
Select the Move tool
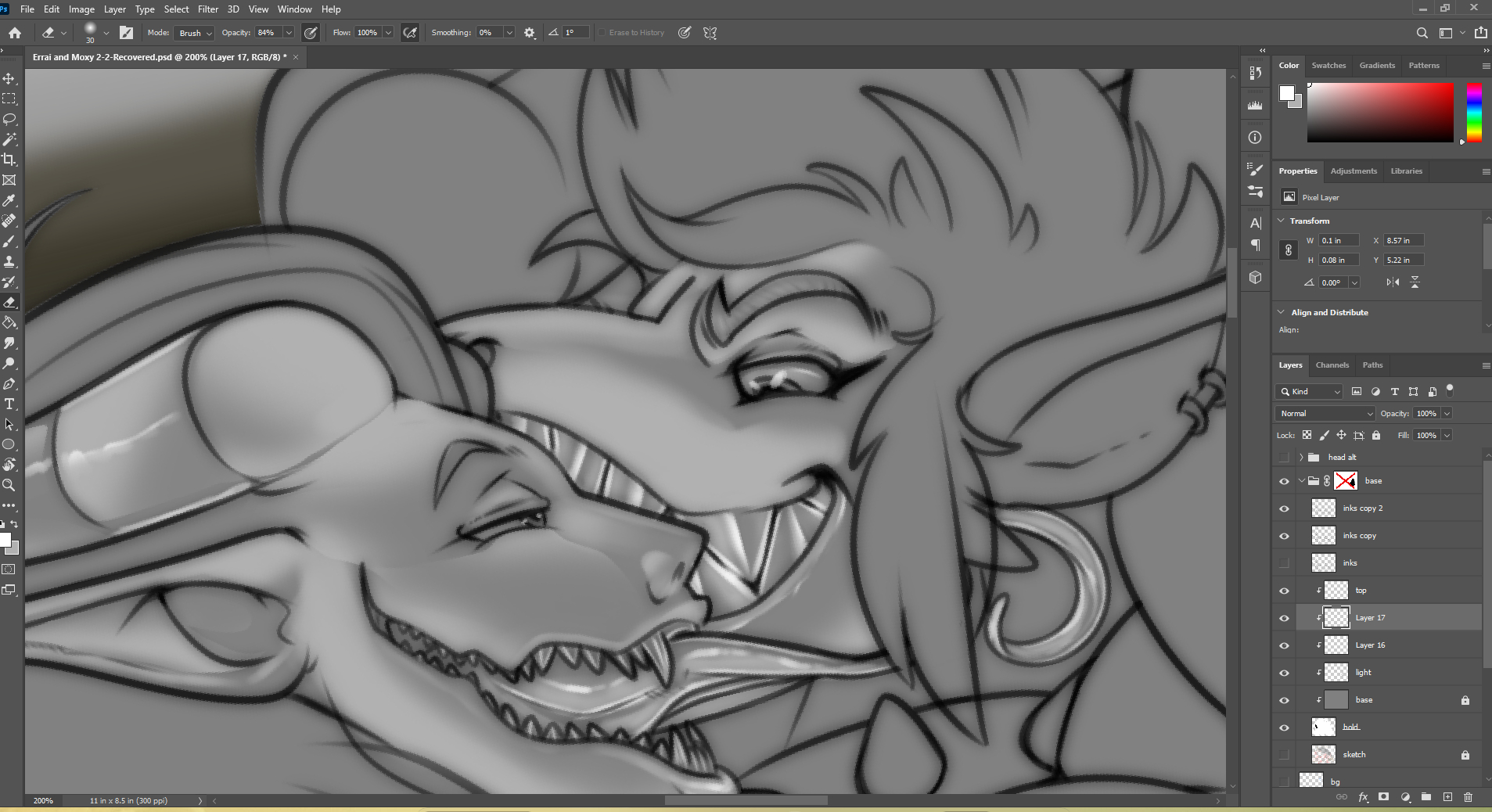click(x=9, y=79)
